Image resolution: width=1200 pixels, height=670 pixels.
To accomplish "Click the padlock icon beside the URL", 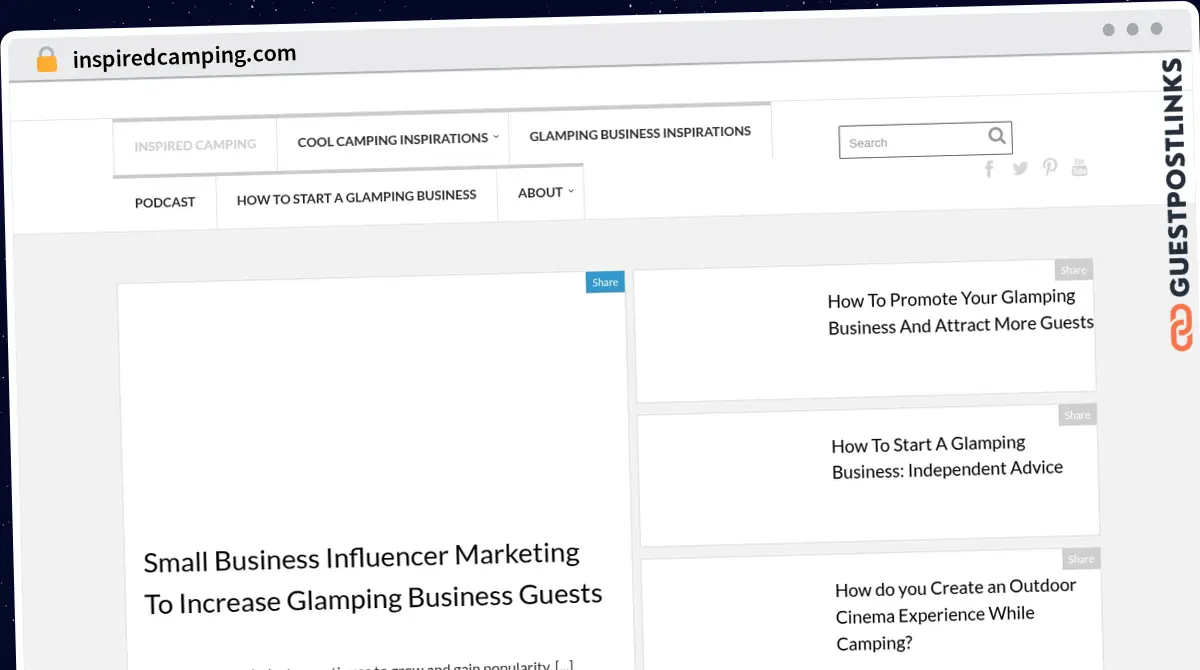I will (x=47, y=60).
